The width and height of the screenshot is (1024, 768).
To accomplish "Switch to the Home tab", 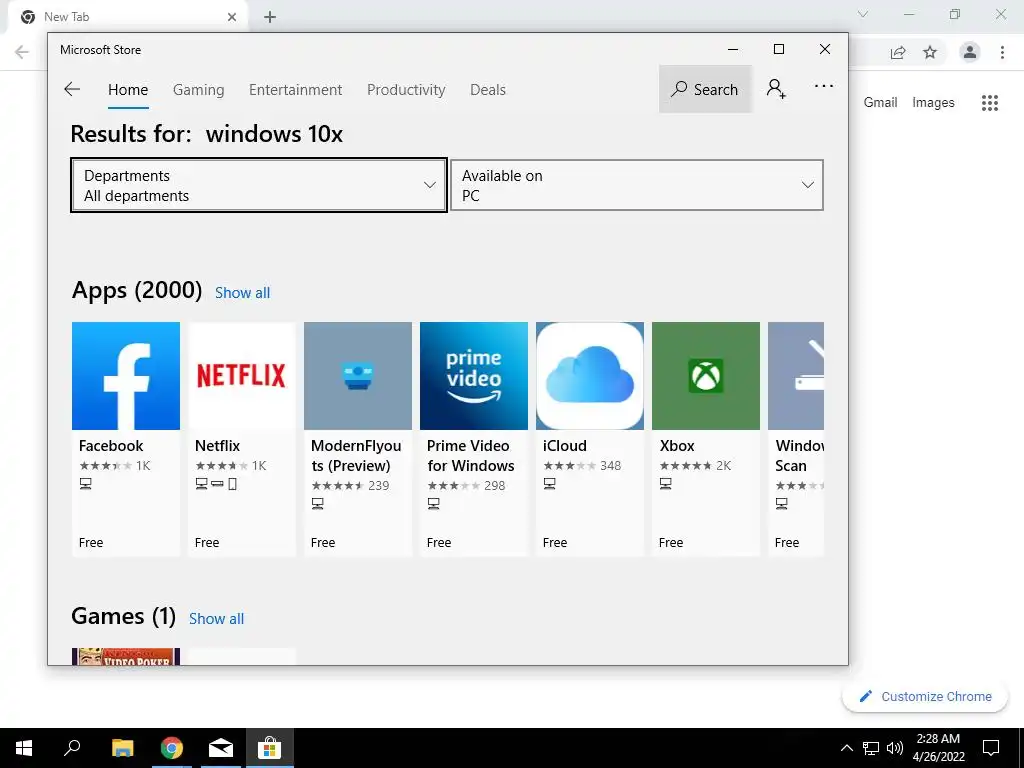I will coord(128,89).
